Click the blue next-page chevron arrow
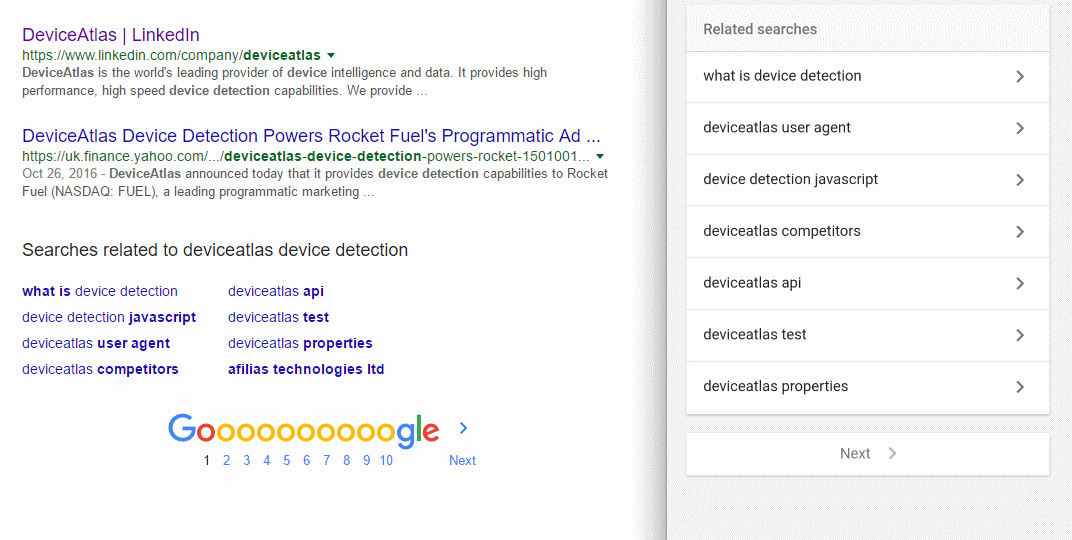 (x=463, y=428)
